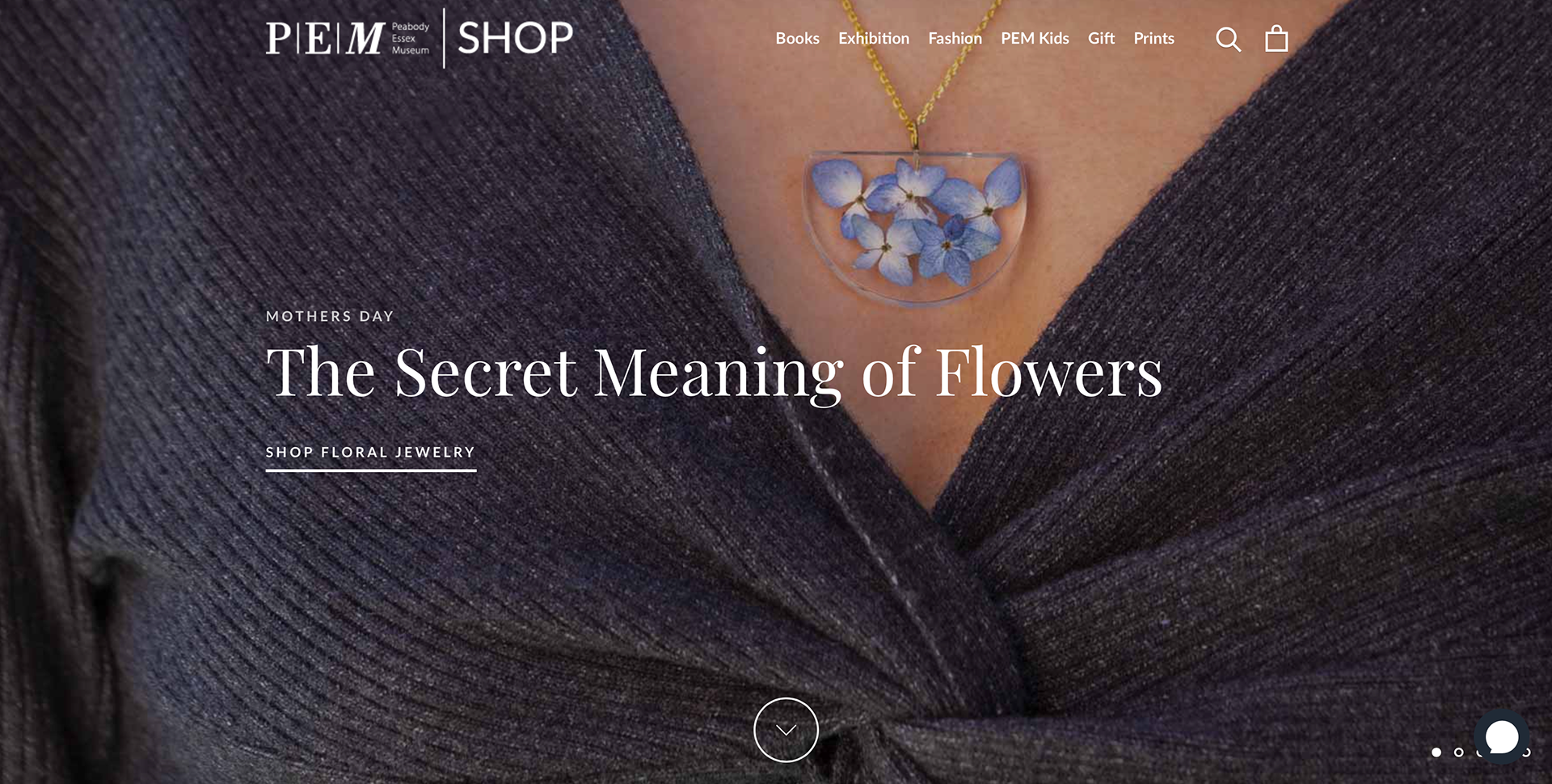Click the Mothers Day label
Image resolution: width=1552 pixels, height=784 pixels.
pyautogui.click(x=330, y=316)
